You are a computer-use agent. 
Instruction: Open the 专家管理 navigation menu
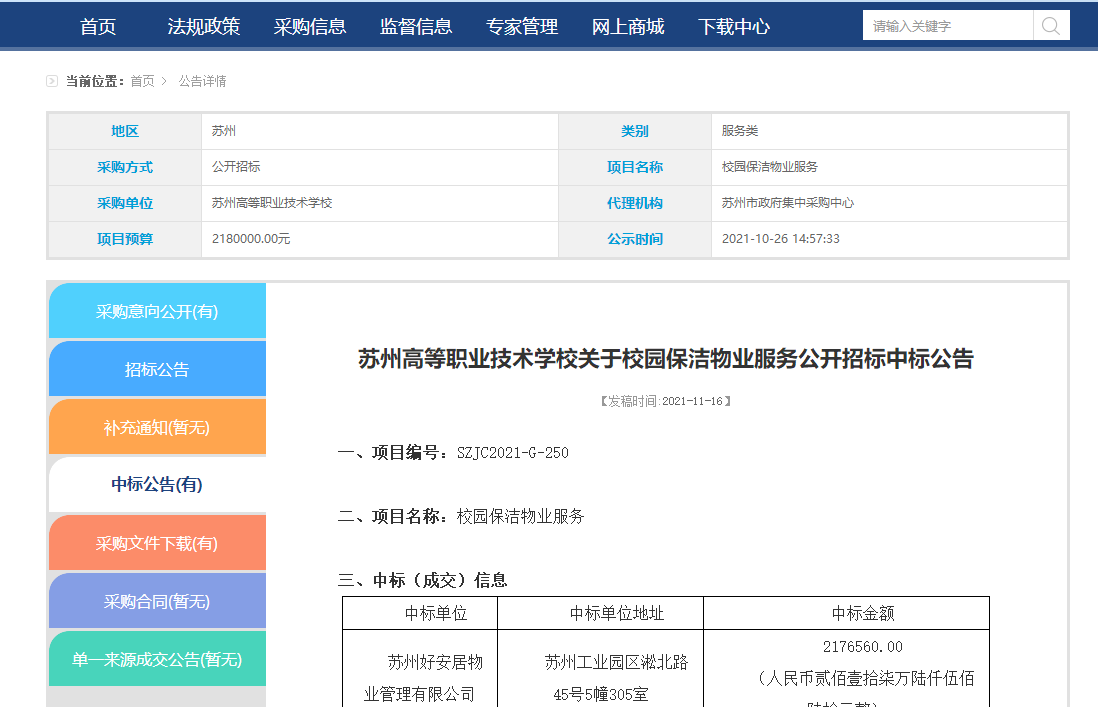tap(522, 27)
